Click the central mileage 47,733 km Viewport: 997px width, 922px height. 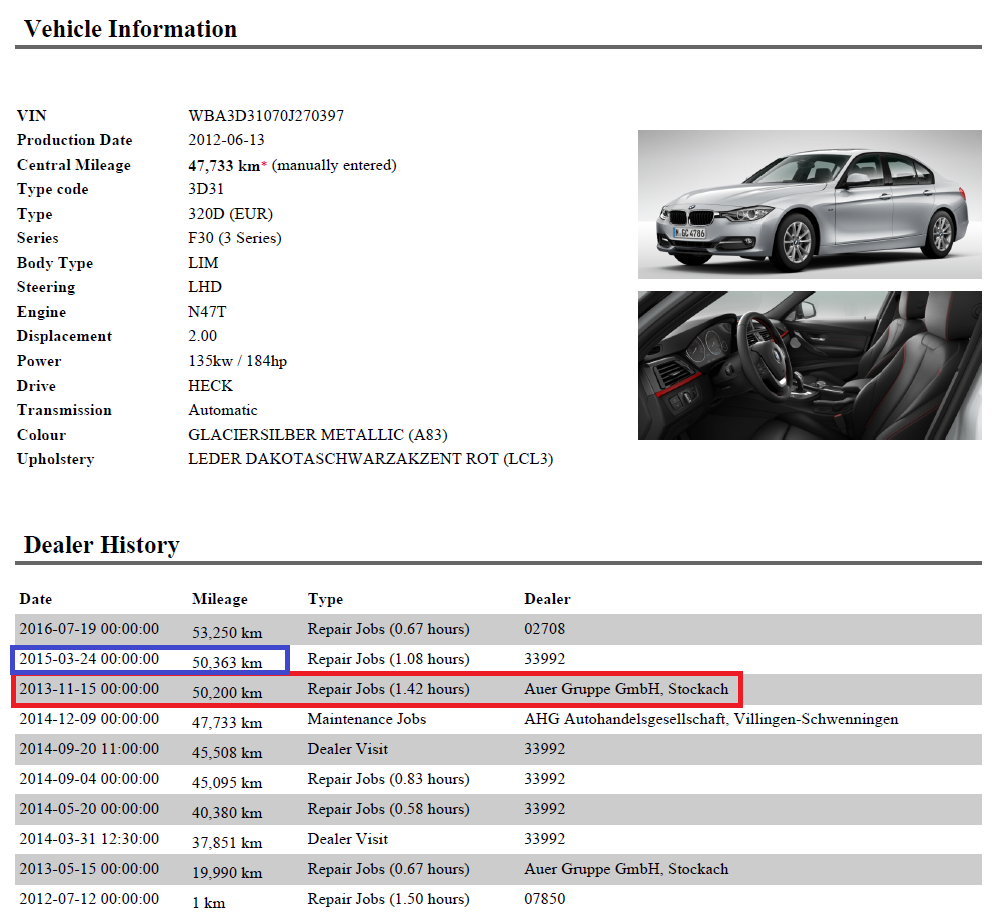pos(224,165)
